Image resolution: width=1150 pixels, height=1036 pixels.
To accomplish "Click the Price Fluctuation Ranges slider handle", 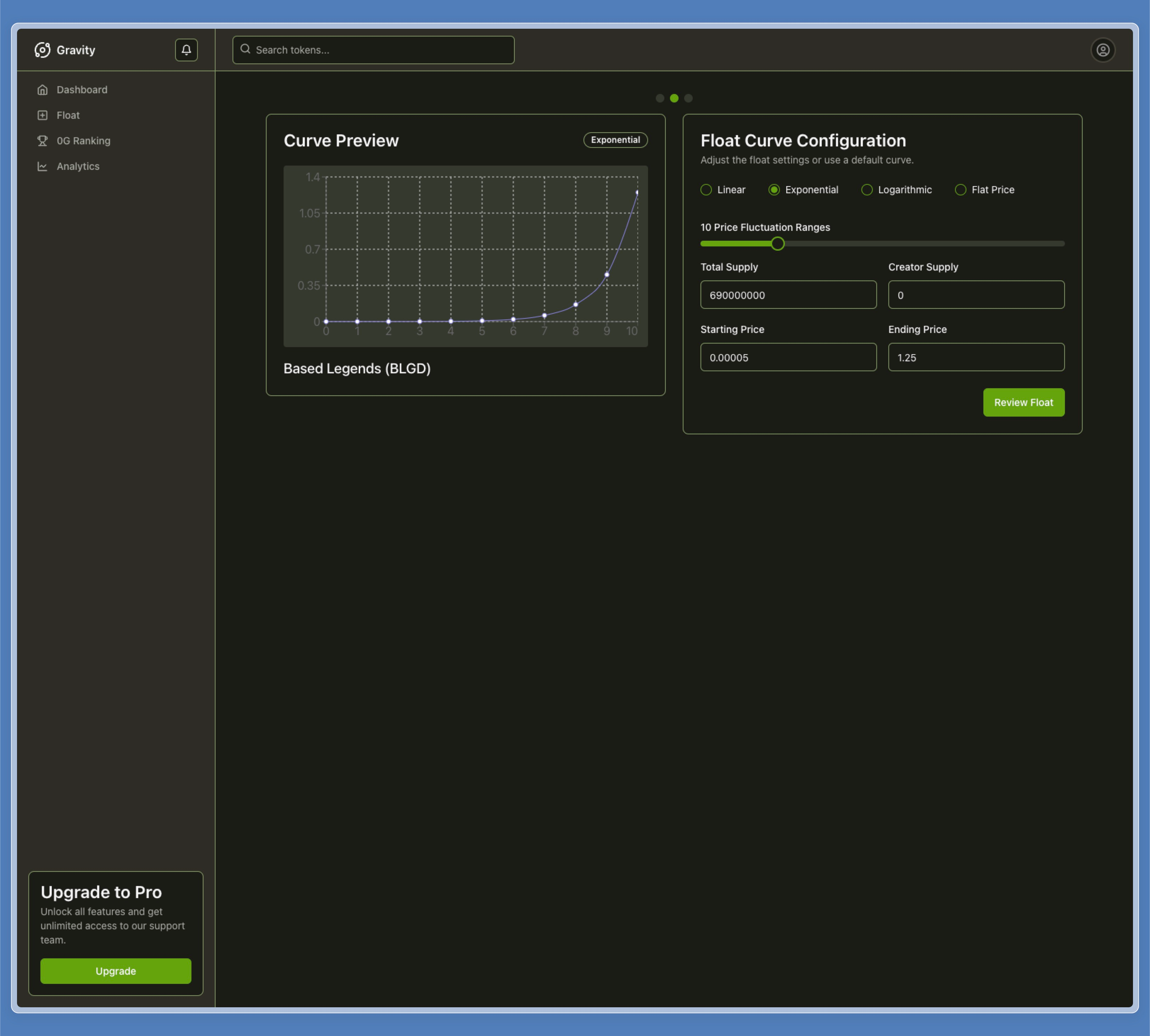I will click(777, 244).
